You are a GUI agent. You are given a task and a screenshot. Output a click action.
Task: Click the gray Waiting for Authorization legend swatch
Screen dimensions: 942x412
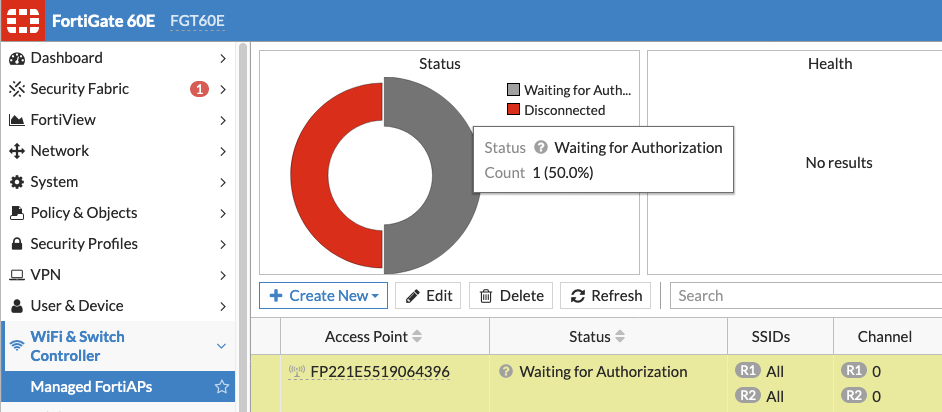click(513, 90)
